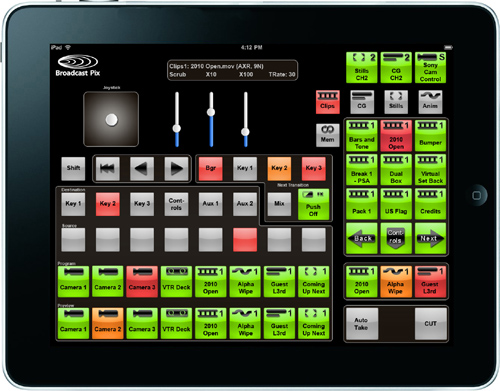
Task: Toggle the Bgr next-transition button
Action: click(x=211, y=169)
